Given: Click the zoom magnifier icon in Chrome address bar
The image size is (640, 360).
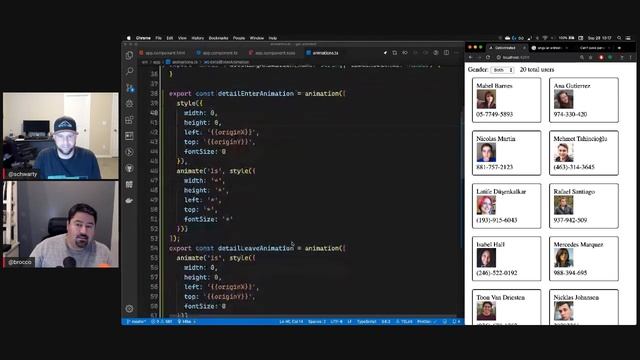Looking at the screenshot, I should pos(582,58).
